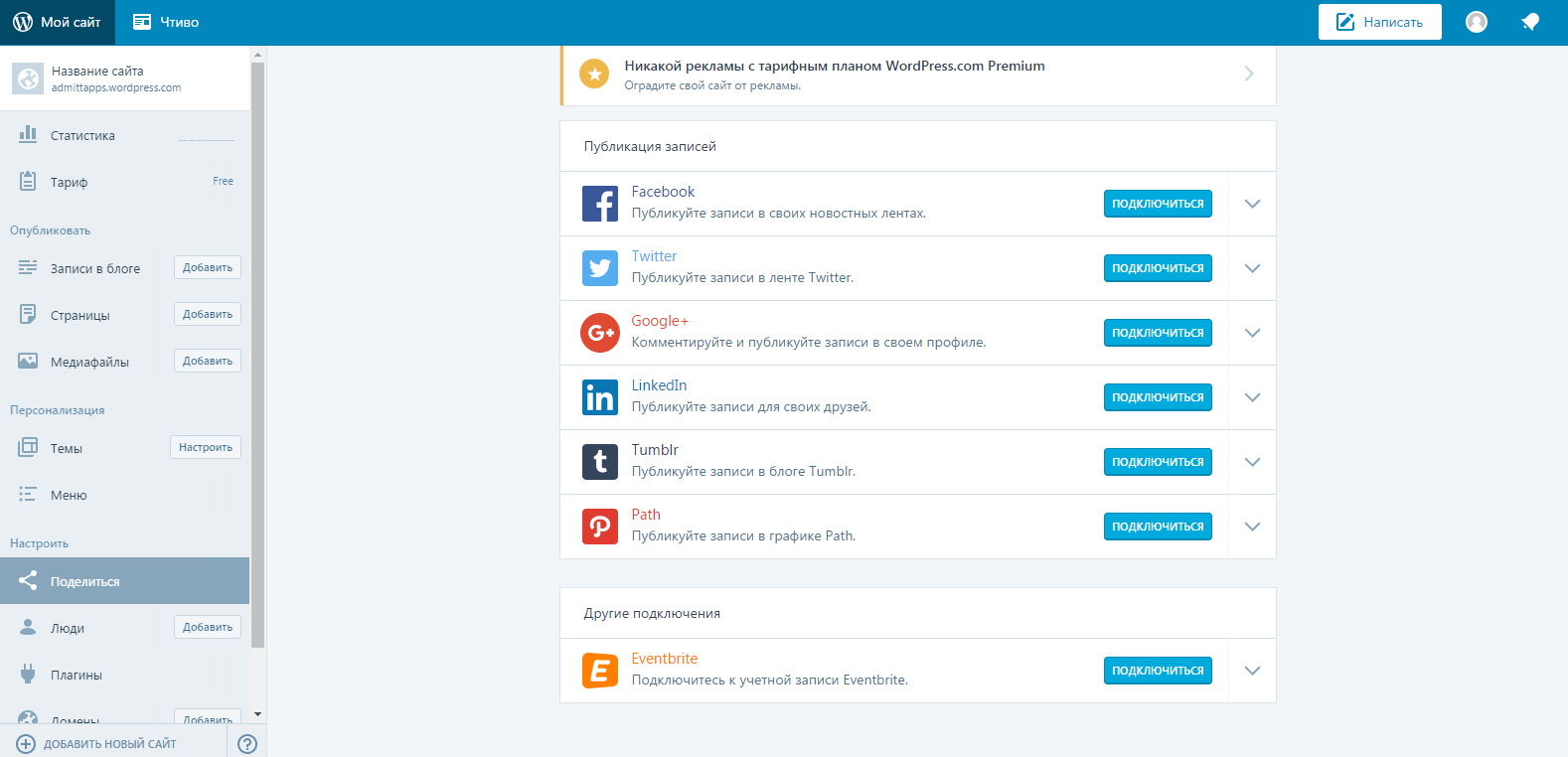Click the Темы icon in the sidebar
Image resolution: width=1568 pixels, height=757 pixels.
pos(28,447)
